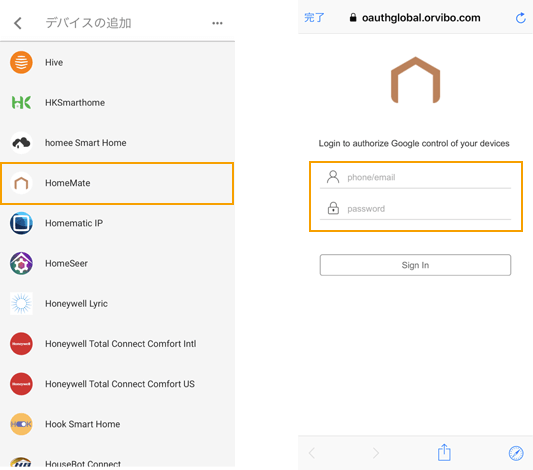Open page in Safari compass icon

pyautogui.click(x=516, y=453)
